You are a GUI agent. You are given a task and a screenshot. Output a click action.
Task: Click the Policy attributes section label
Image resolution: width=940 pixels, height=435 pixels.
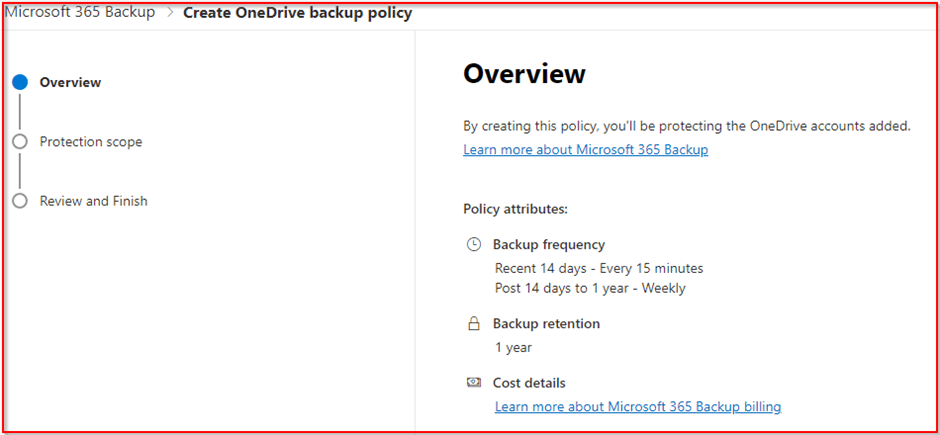coord(515,209)
